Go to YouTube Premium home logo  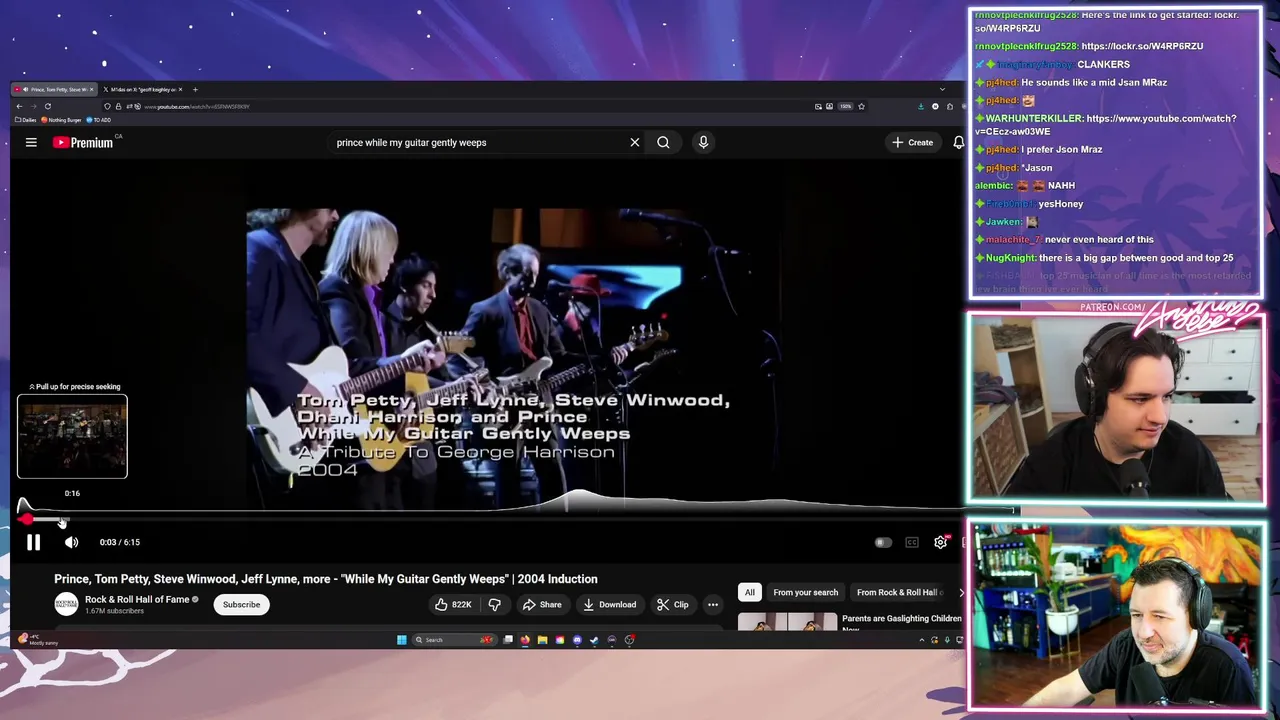click(84, 142)
